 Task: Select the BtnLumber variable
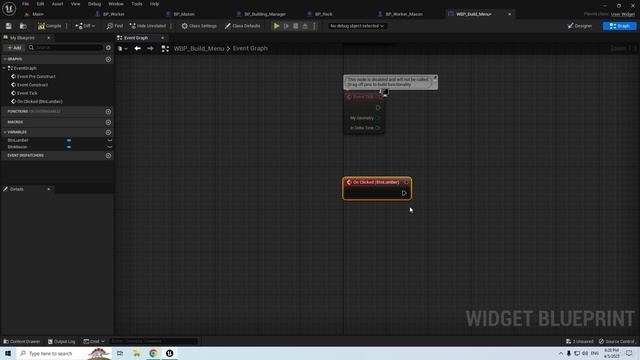[18, 140]
